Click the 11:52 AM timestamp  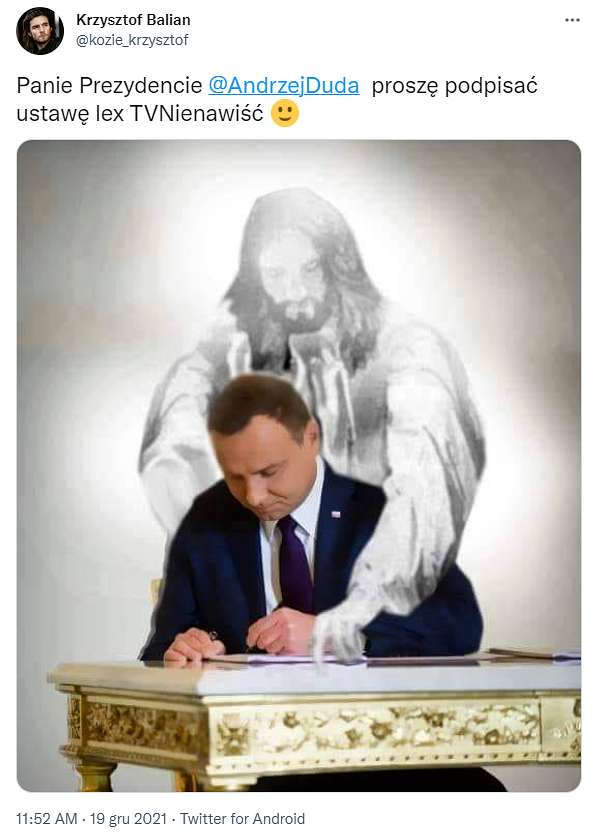(47, 819)
